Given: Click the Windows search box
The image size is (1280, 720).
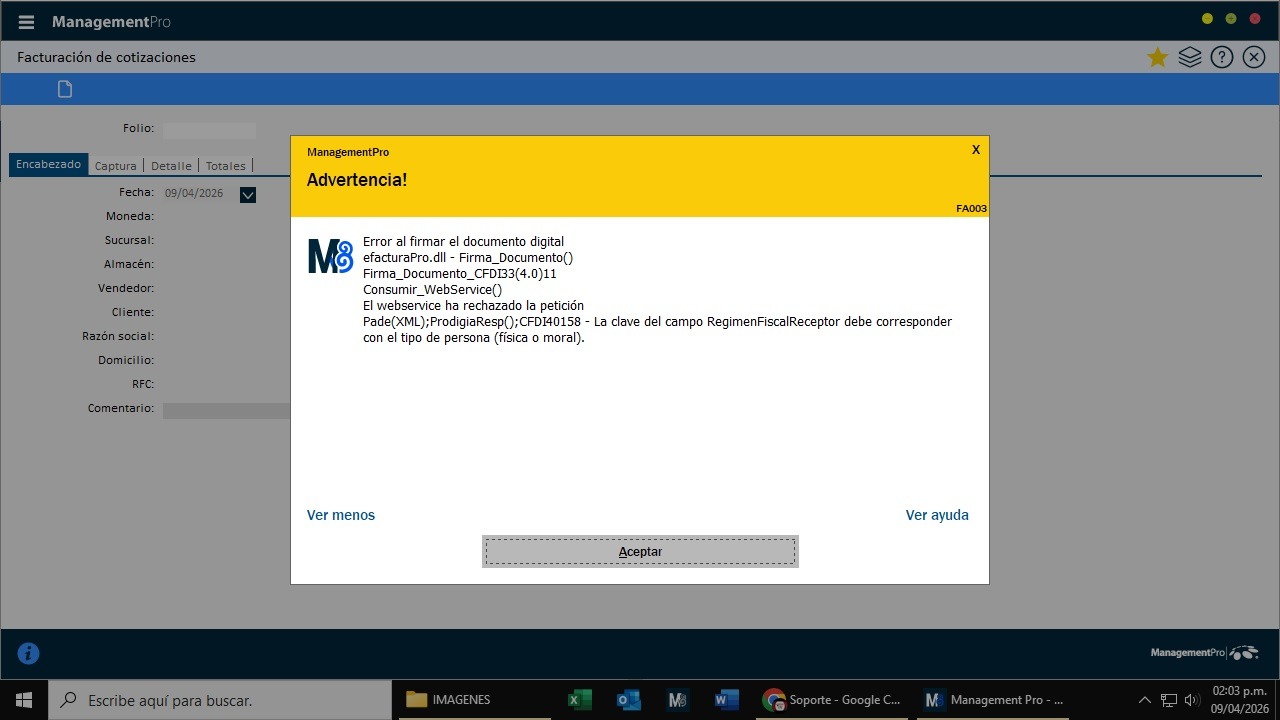Looking at the screenshot, I should click(x=220, y=700).
